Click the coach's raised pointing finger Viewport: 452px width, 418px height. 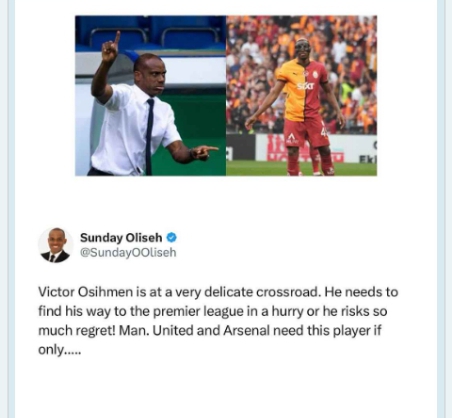tap(117, 38)
